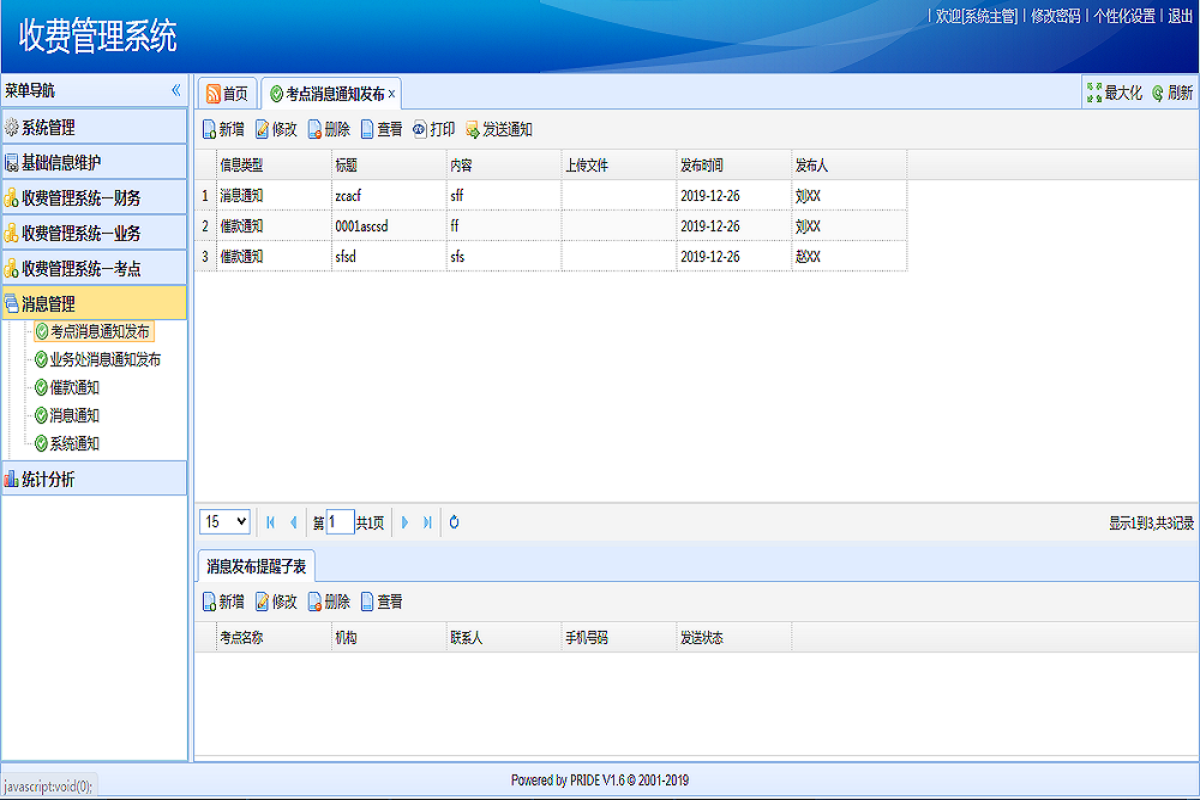Click the 打印 print icon
Viewport: 1200px width, 800px height.
(x=420, y=129)
